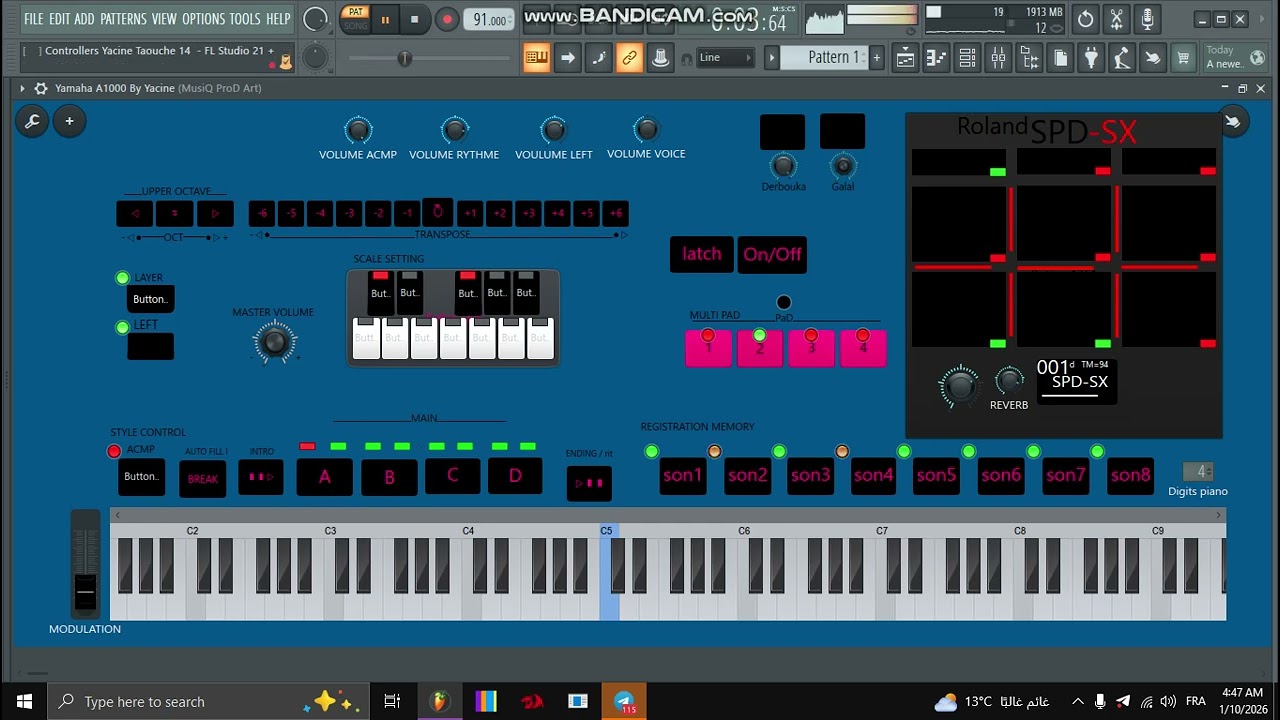This screenshot has height=720, width=1280.
Task: Open the HELP menu
Action: click(x=278, y=19)
